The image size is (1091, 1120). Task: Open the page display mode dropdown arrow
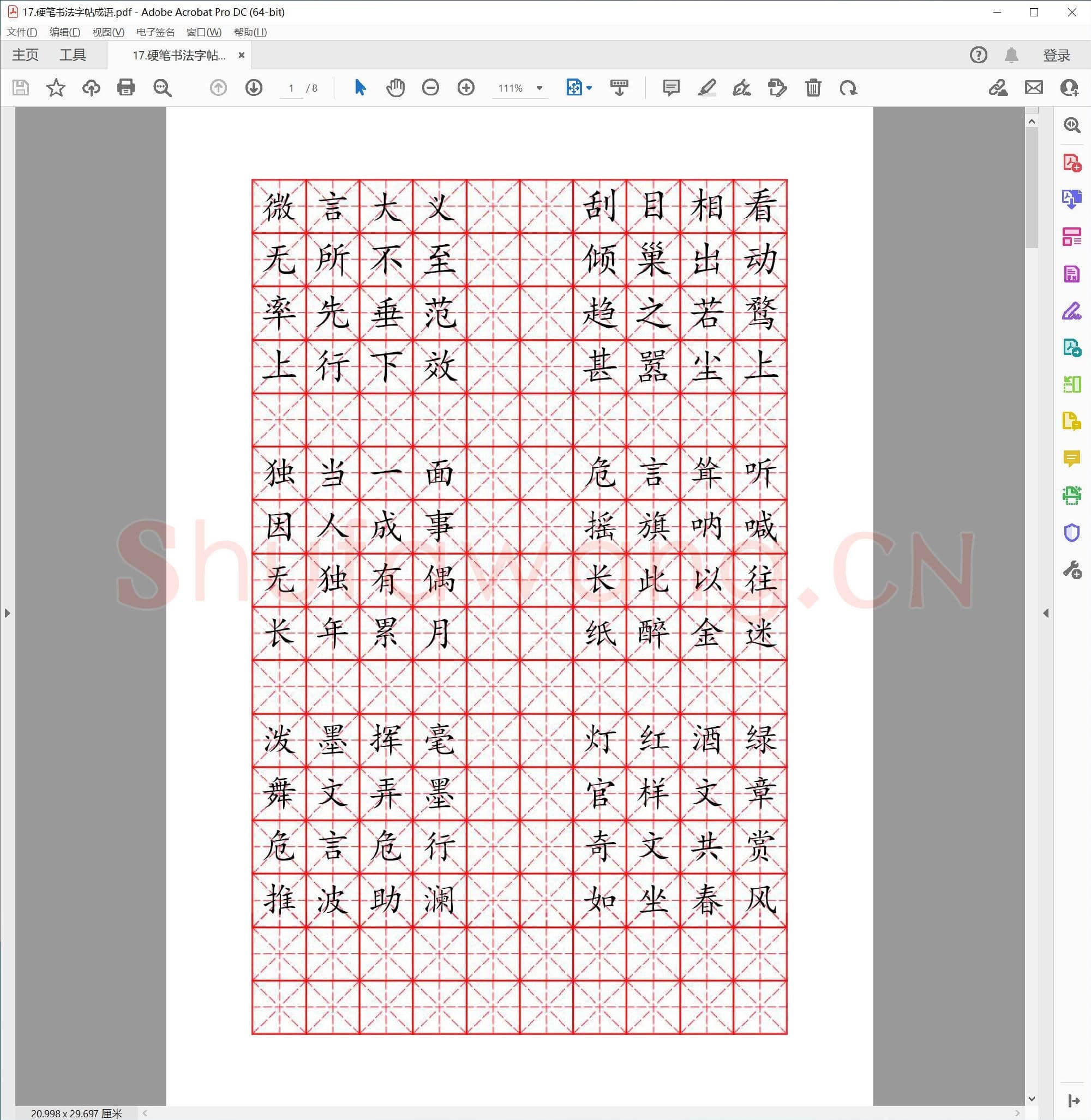[x=588, y=88]
